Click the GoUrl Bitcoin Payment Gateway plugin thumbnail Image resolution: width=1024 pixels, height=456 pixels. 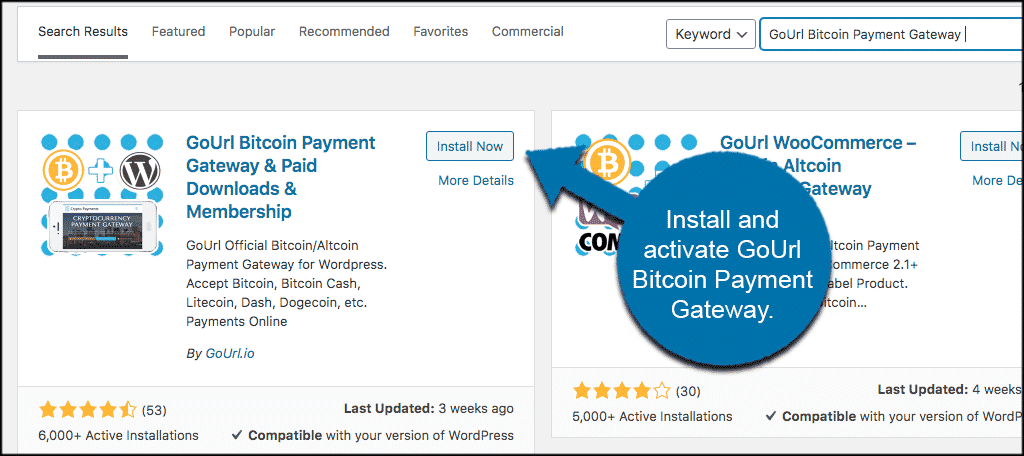click(101, 195)
